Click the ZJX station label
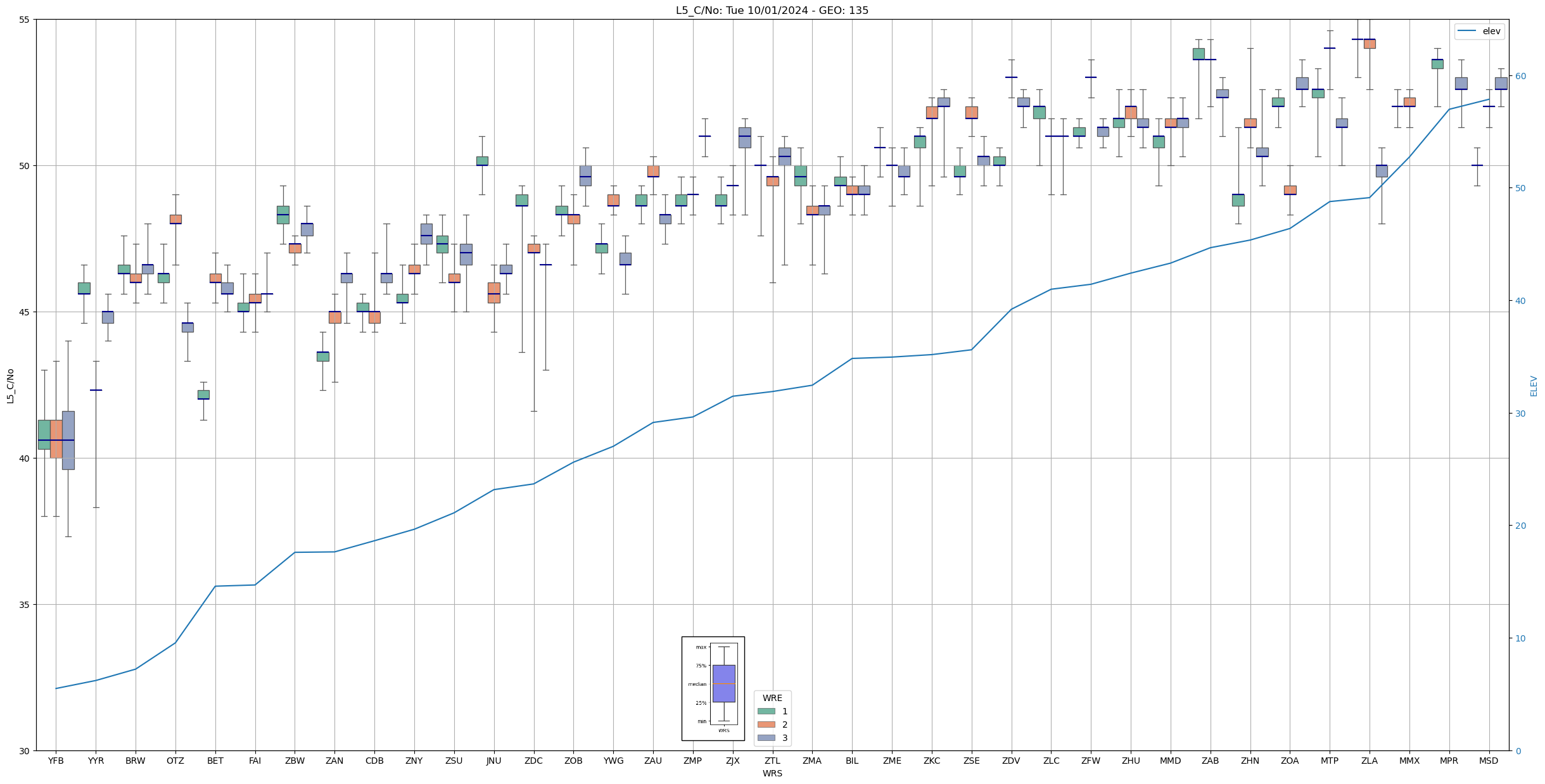This screenshot has width=1545, height=784. (x=733, y=761)
